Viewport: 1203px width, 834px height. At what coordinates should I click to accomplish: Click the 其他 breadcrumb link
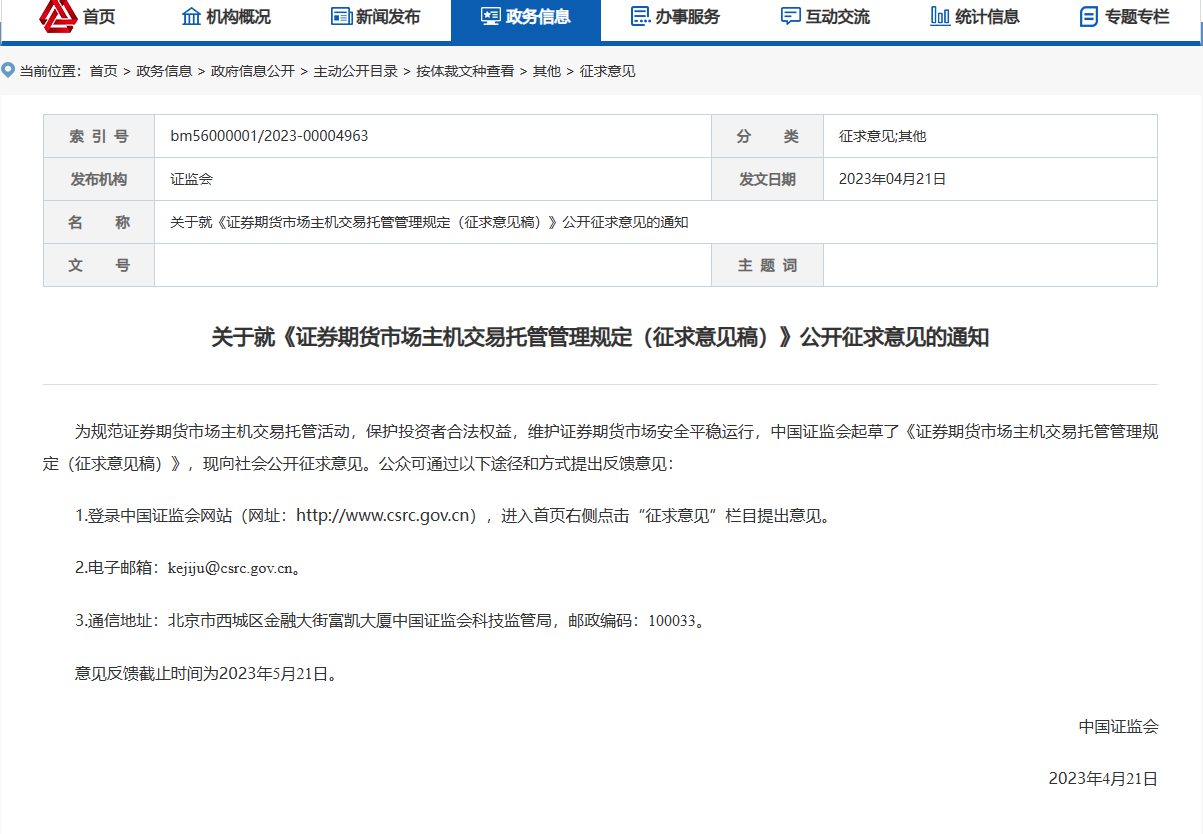546,71
